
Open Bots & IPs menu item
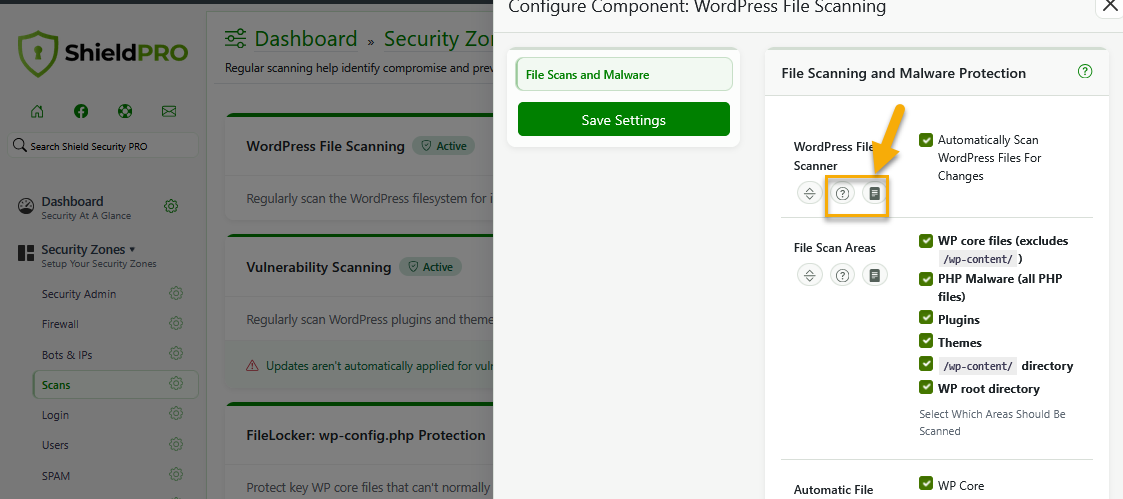(67, 355)
